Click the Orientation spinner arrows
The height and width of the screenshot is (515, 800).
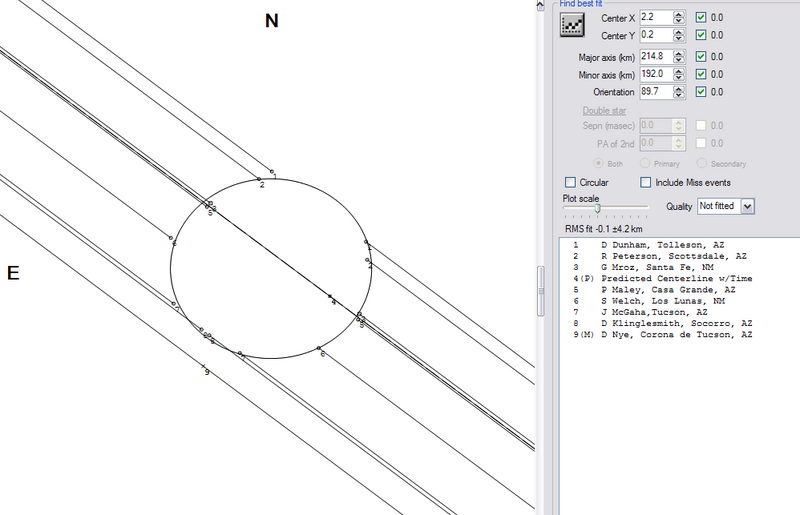[x=679, y=92]
